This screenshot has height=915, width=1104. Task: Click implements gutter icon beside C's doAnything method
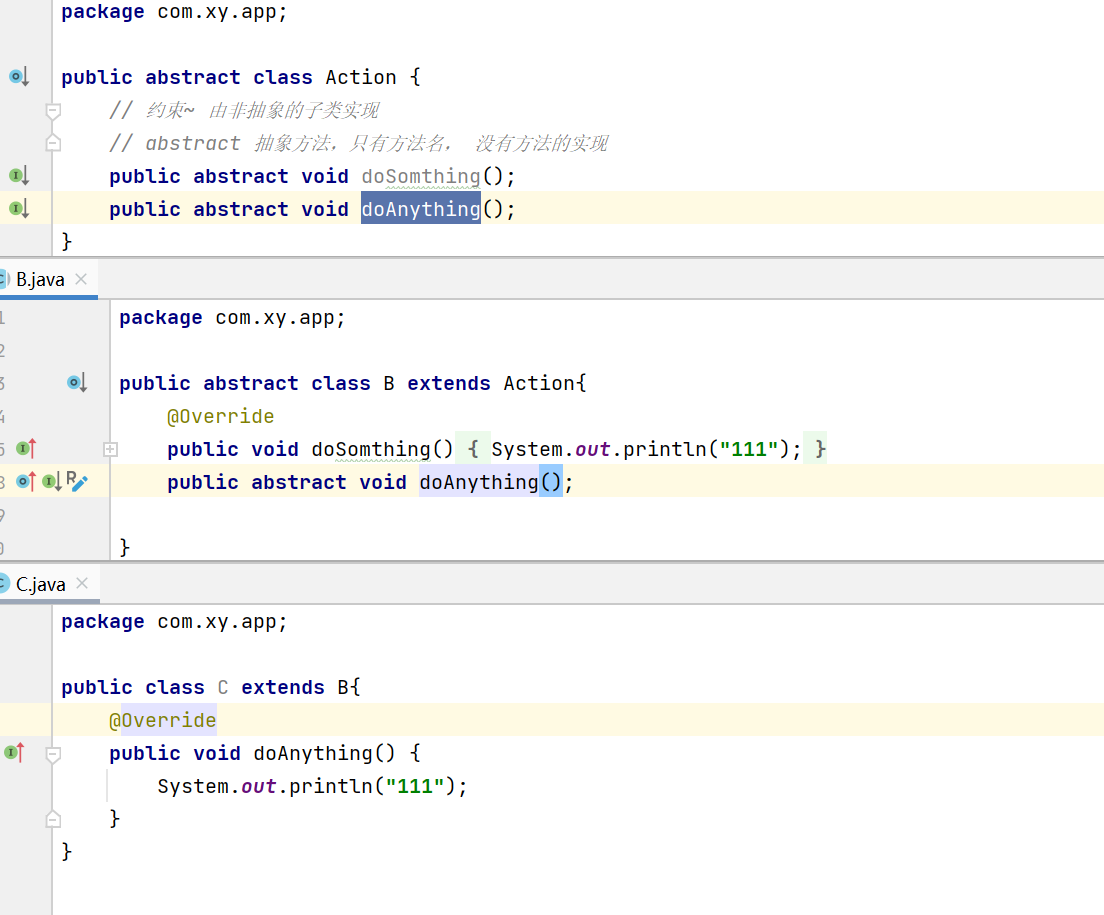click(x=15, y=753)
